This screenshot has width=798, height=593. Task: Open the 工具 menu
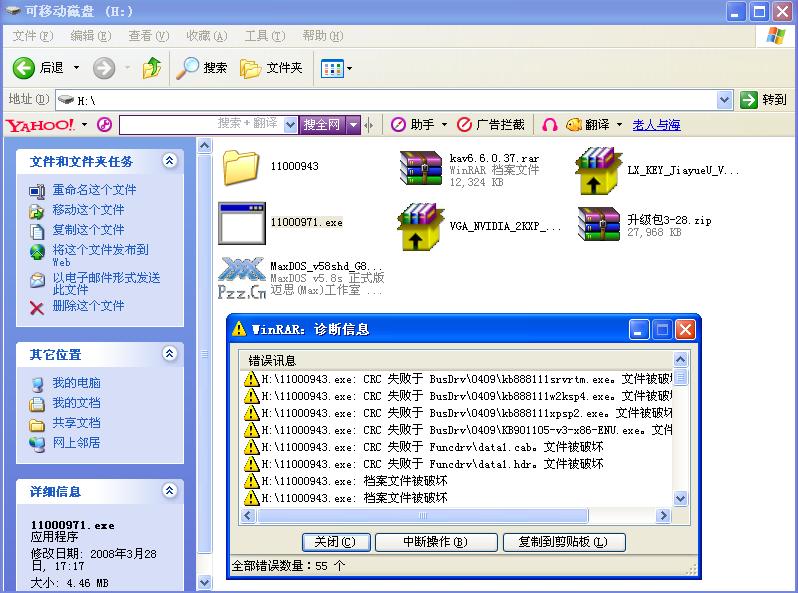pyautogui.click(x=265, y=36)
